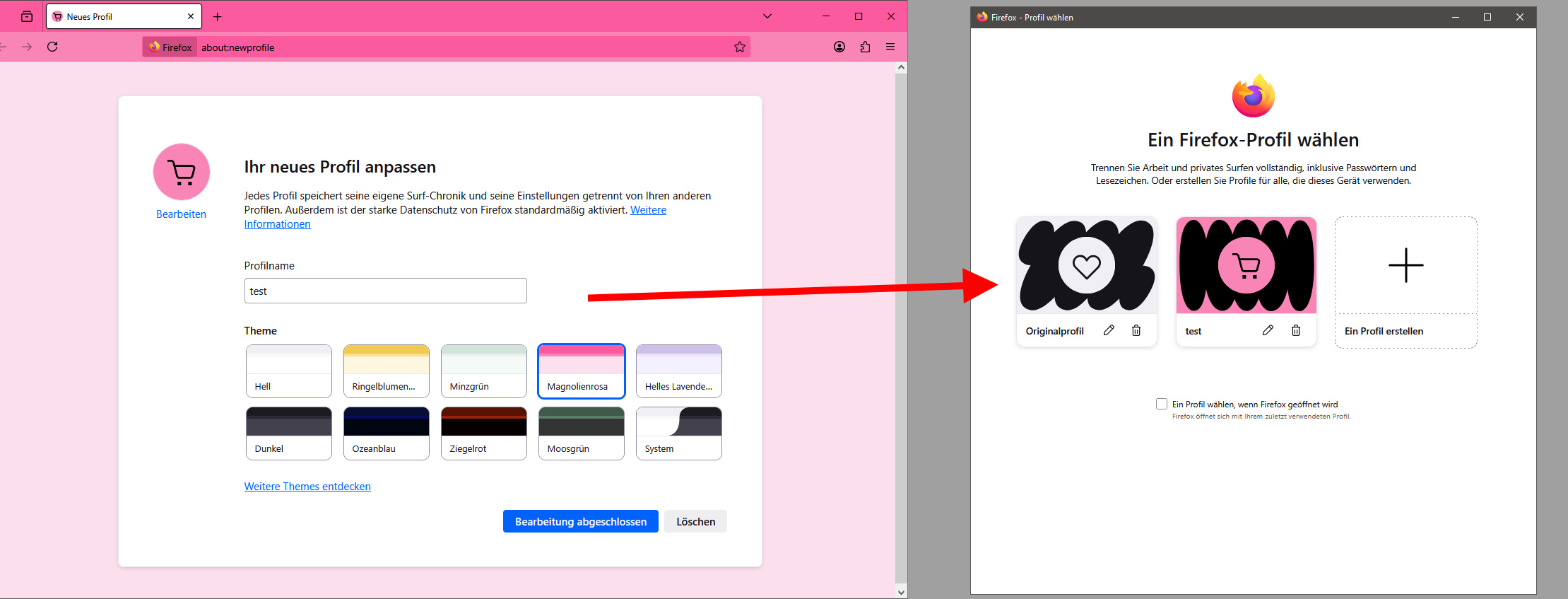Image resolution: width=1568 pixels, height=599 pixels.
Task: Click Bearbeitung abgeschlossen button
Action: coord(581,521)
